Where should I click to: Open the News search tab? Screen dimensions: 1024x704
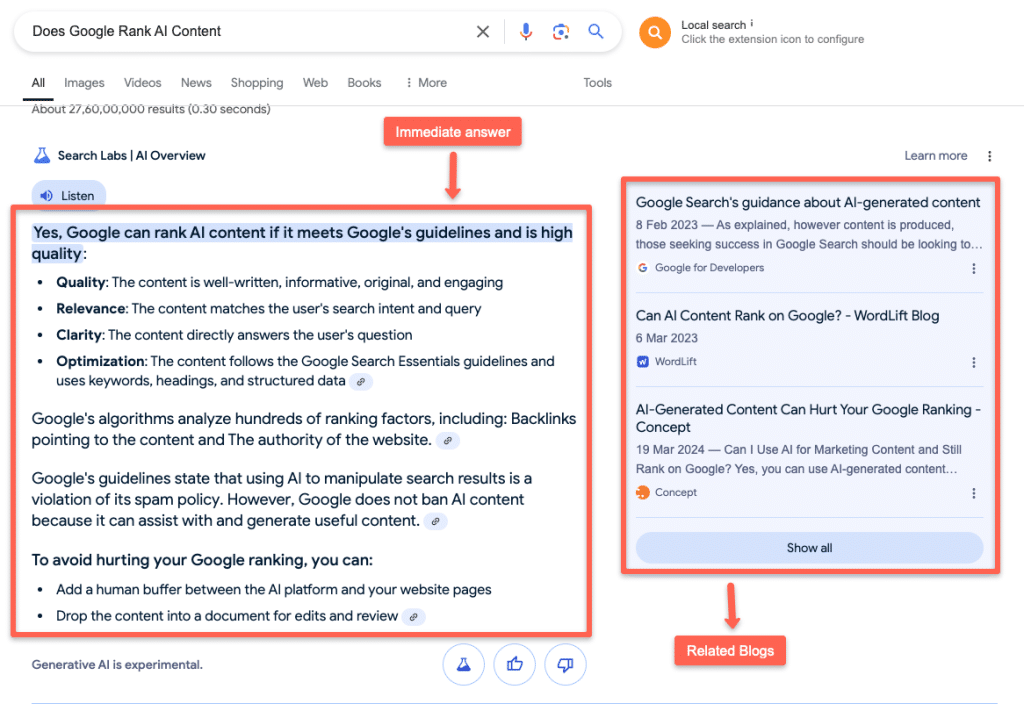tap(196, 83)
